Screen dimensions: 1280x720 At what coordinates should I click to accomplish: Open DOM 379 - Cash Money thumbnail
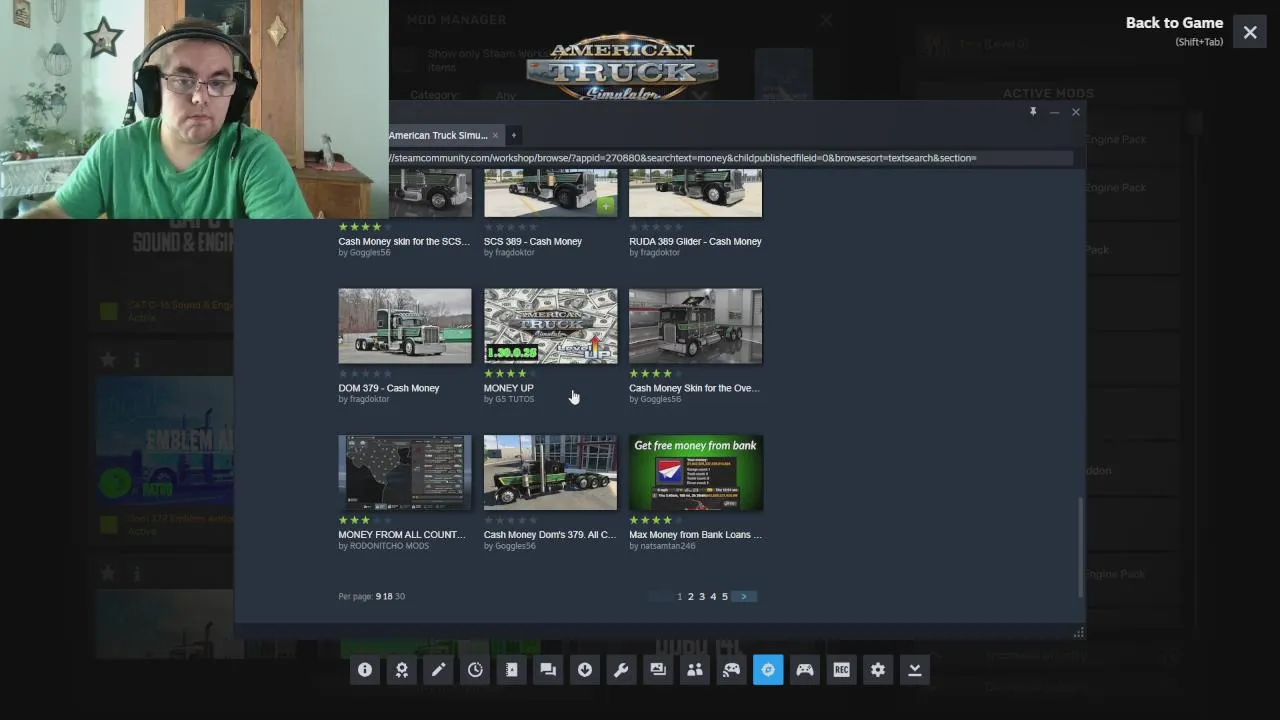(x=405, y=326)
